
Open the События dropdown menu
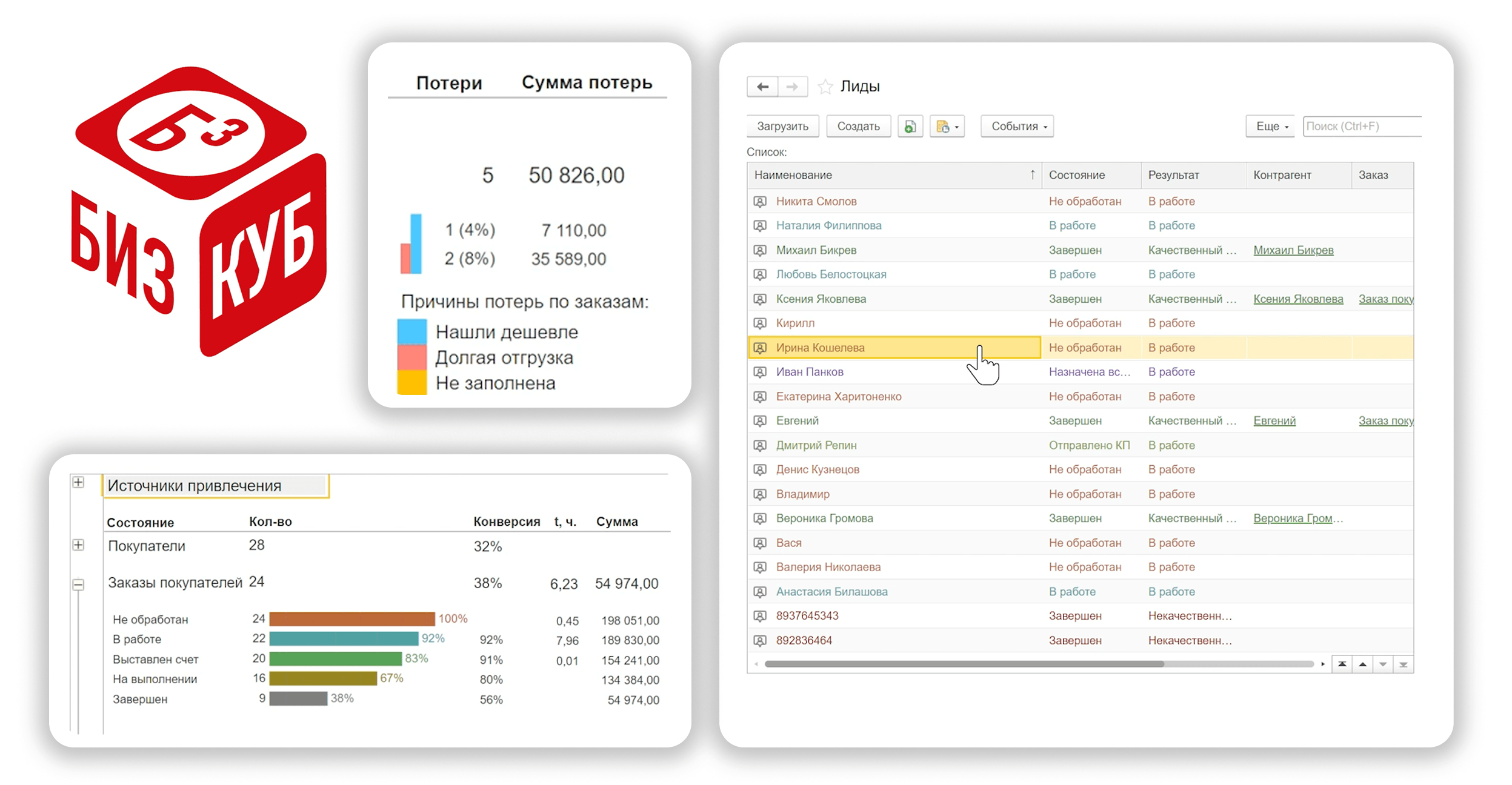tap(1017, 126)
